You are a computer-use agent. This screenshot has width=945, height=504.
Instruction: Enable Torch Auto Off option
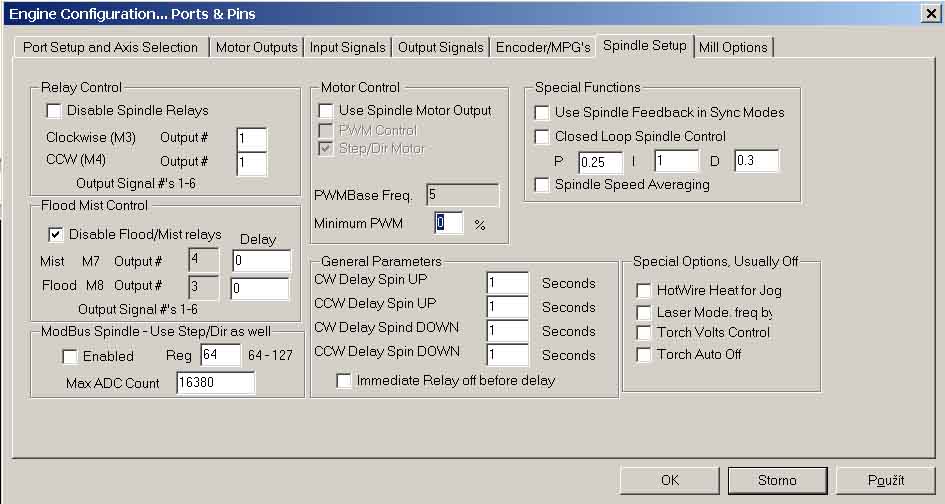tap(645, 355)
